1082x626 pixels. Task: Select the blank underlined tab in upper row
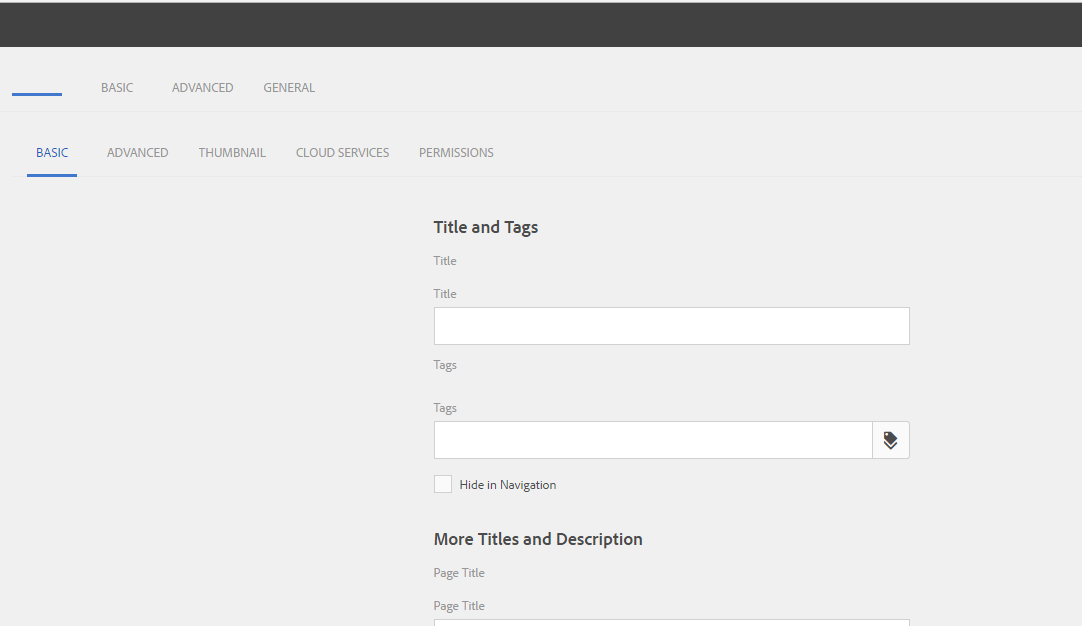pyautogui.click(x=37, y=88)
